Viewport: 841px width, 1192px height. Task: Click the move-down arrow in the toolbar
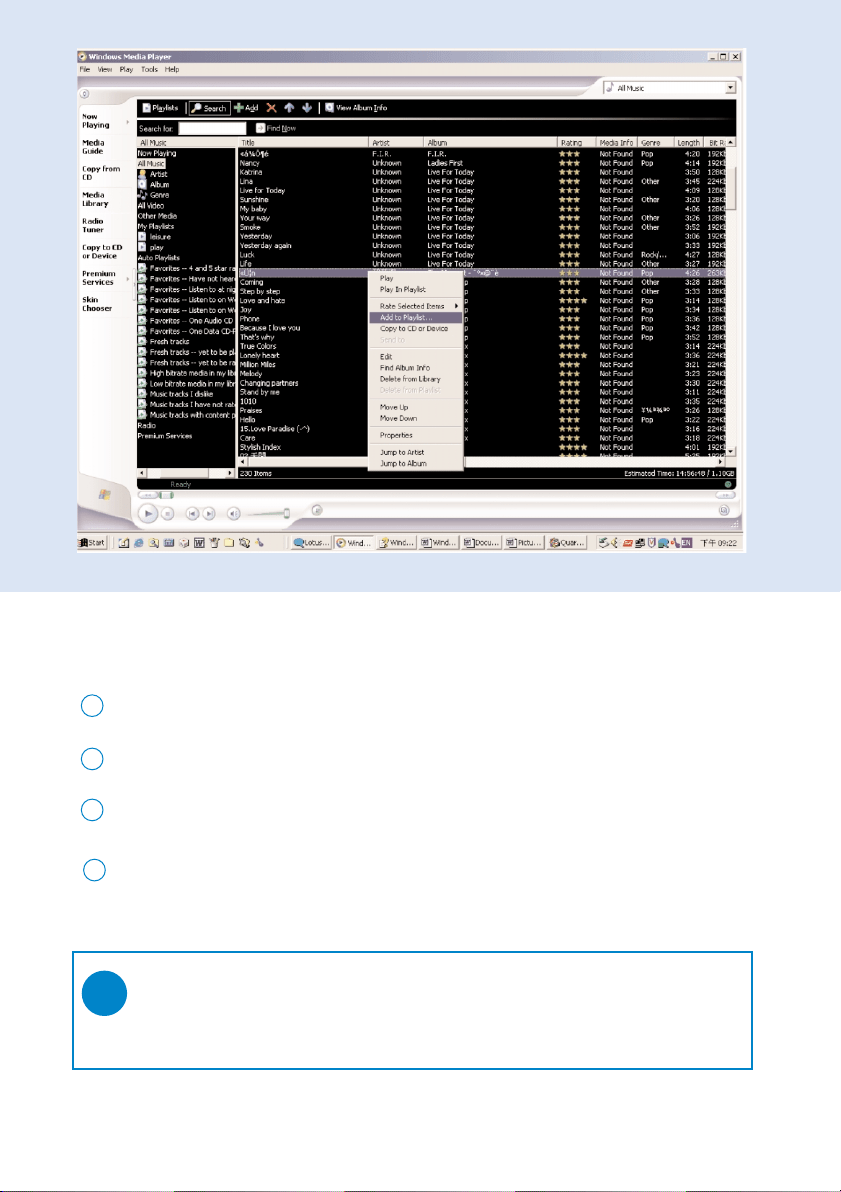pos(307,108)
